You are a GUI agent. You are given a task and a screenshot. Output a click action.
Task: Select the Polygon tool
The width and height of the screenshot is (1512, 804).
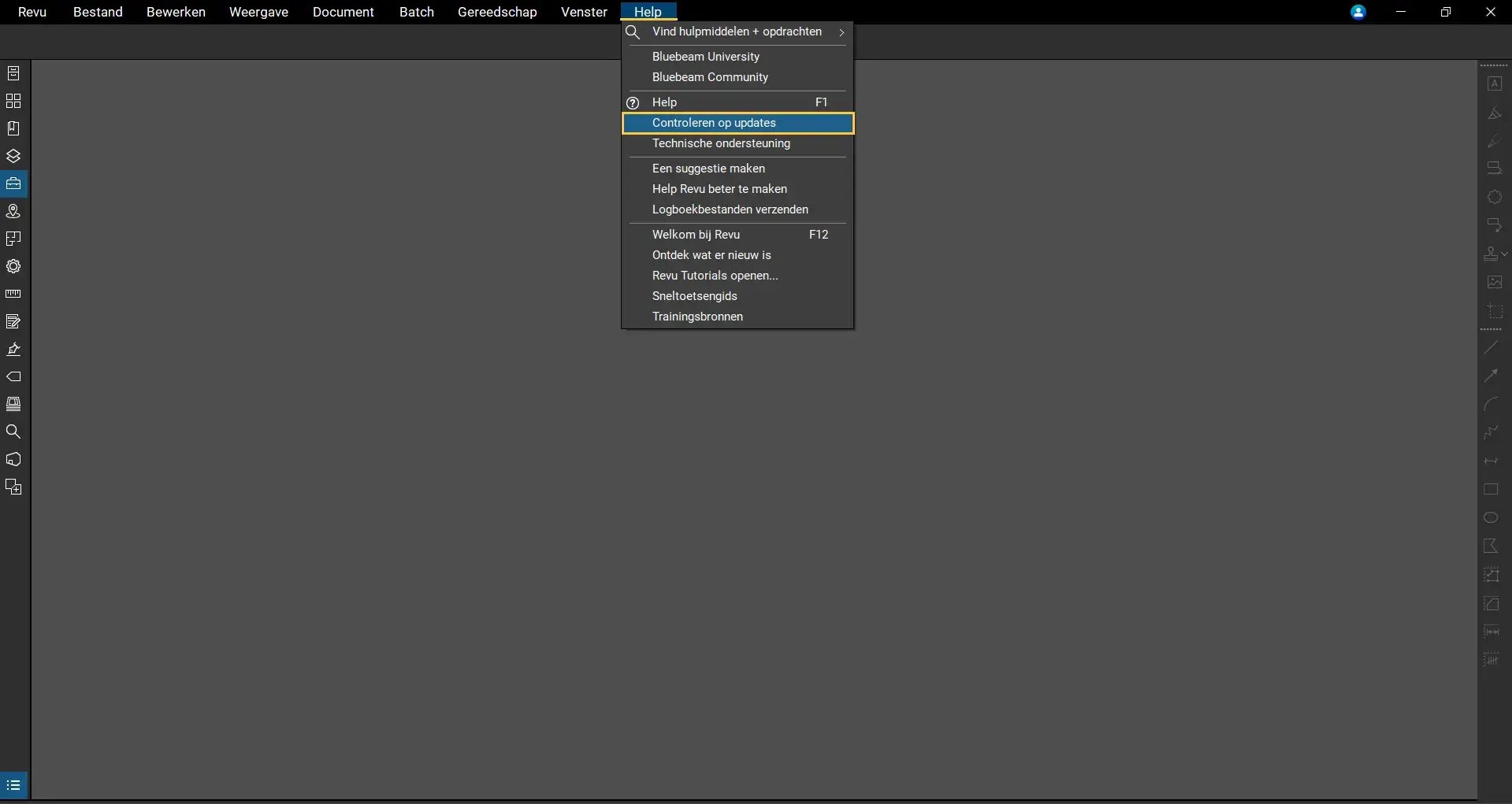(x=1491, y=546)
